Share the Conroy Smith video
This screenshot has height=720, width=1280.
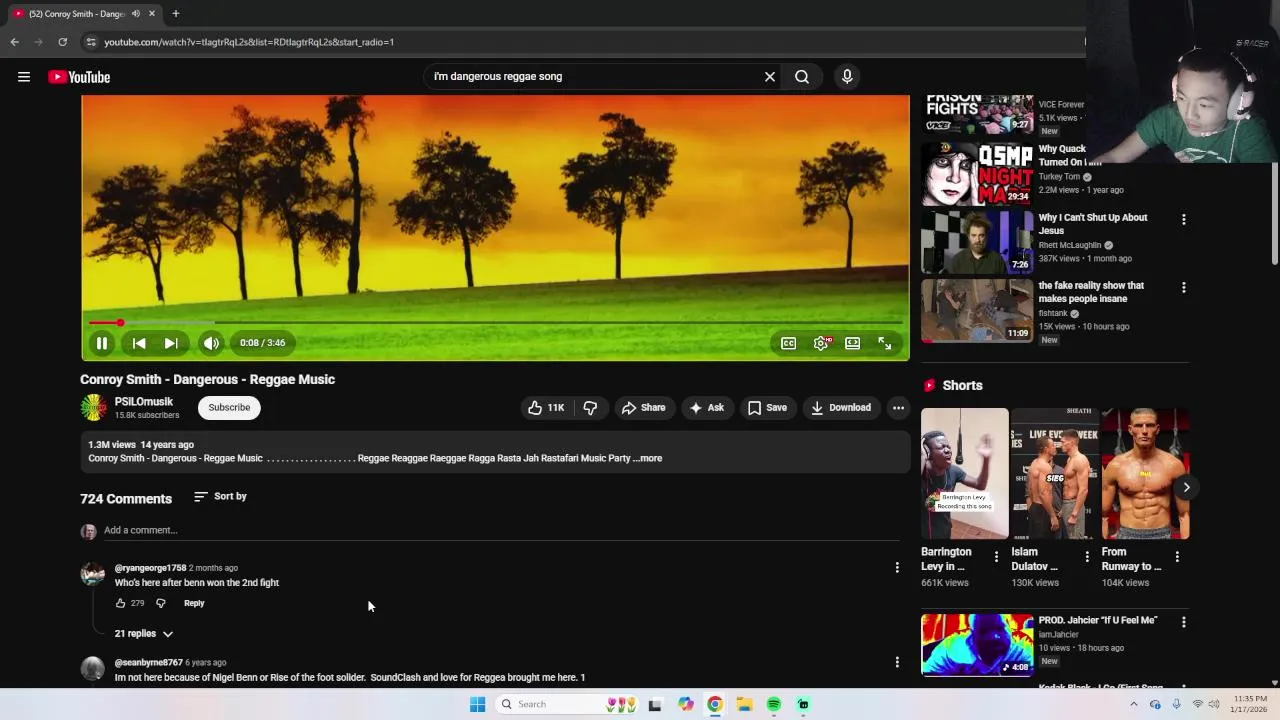pos(643,407)
